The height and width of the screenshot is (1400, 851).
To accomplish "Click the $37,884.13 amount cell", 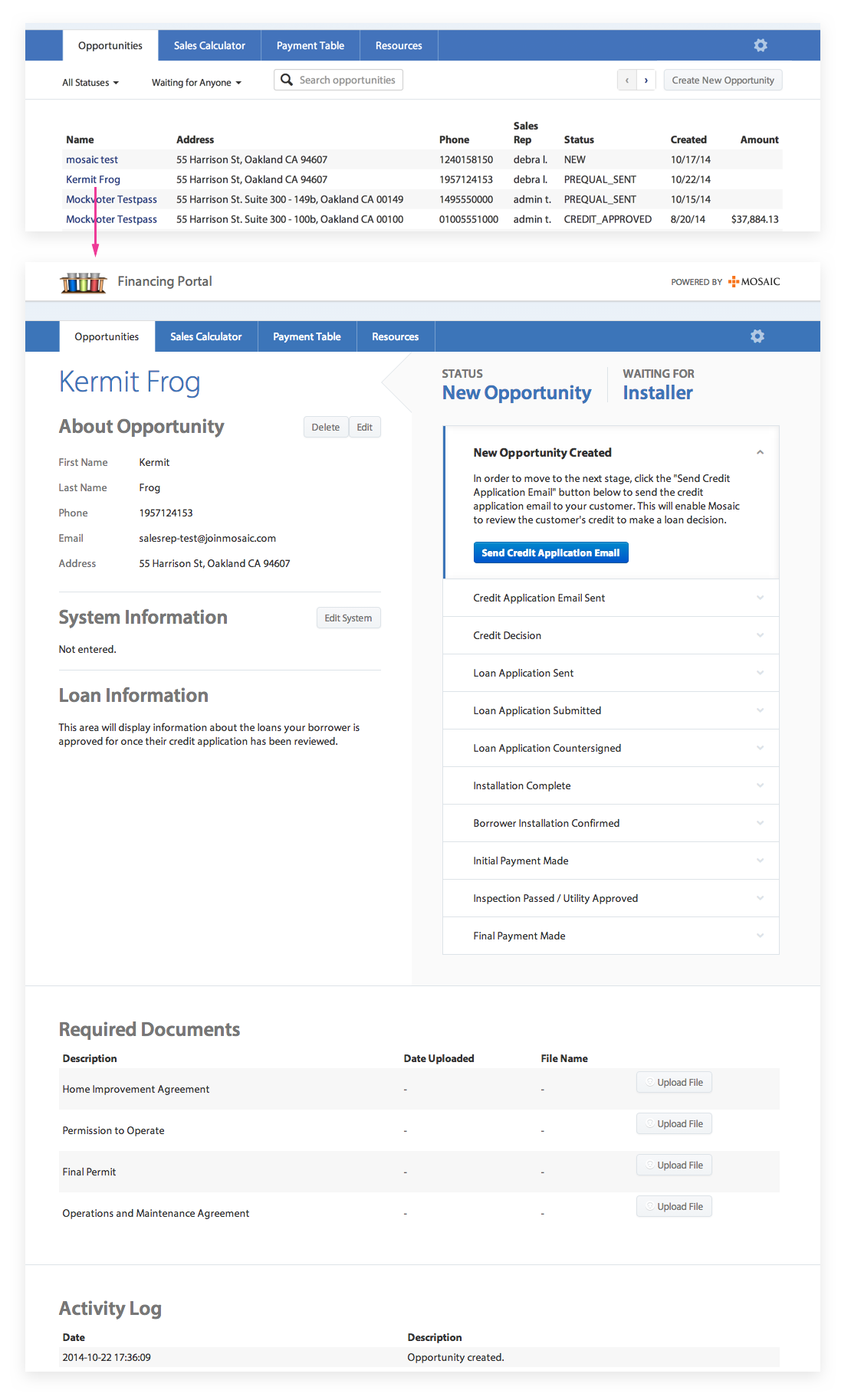I will click(754, 219).
